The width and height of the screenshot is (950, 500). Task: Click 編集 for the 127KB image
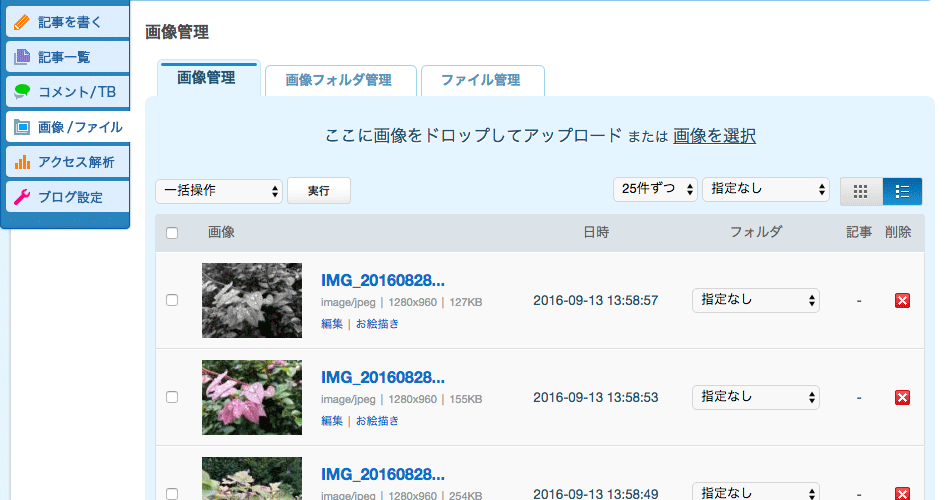point(332,324)
